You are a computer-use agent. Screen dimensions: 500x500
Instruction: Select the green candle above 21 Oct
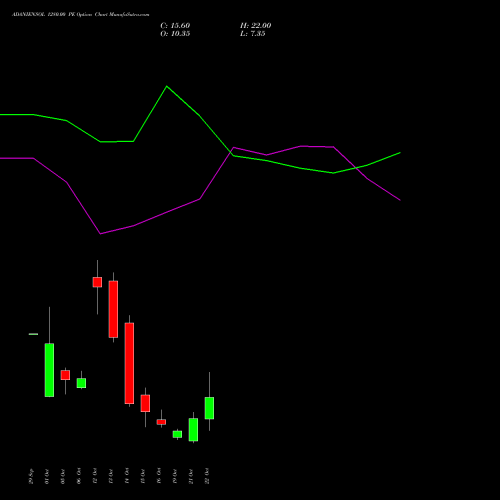click(x=193, y=430)
